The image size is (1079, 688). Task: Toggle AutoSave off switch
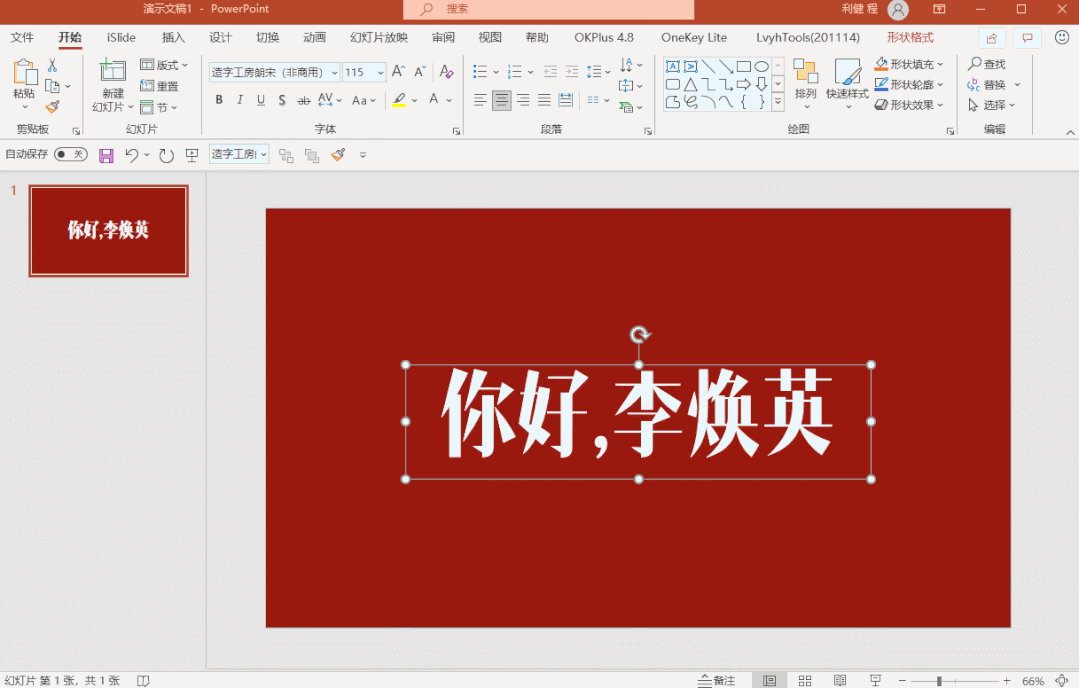pos(70,154)
